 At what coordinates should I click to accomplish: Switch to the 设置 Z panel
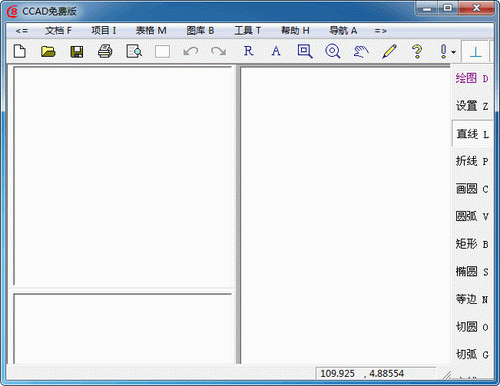472,106
